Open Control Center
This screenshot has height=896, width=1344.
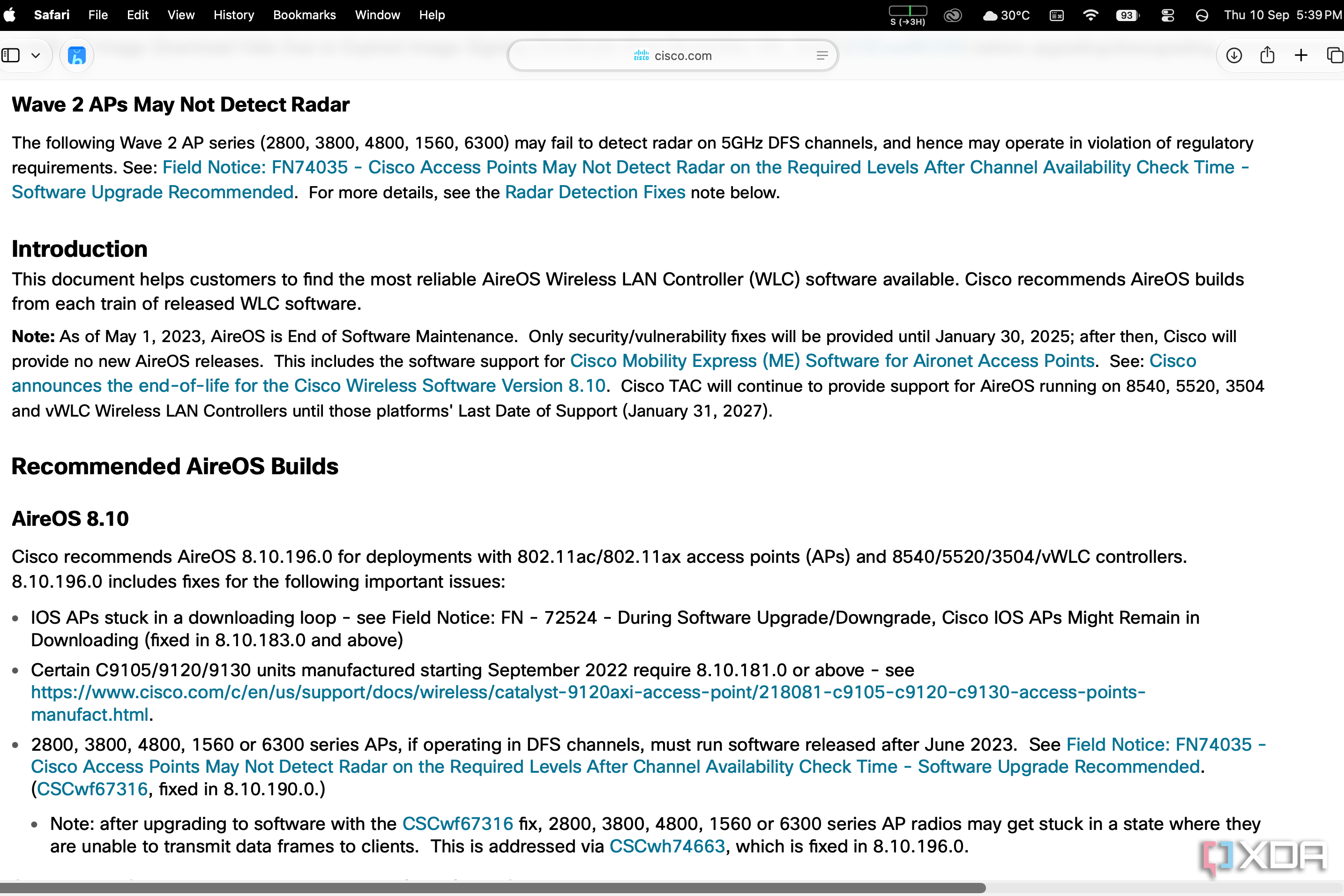tap(1167, 15)
